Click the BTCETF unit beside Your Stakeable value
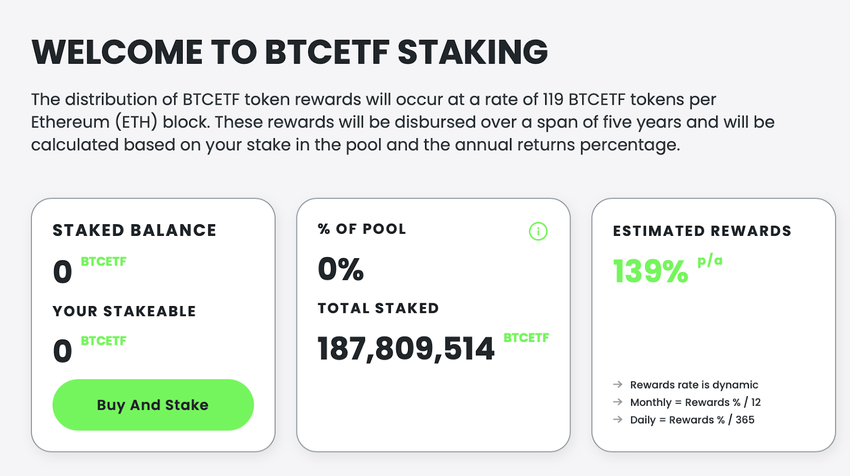Screen dimensions: 850x476 tap(104, 342)
